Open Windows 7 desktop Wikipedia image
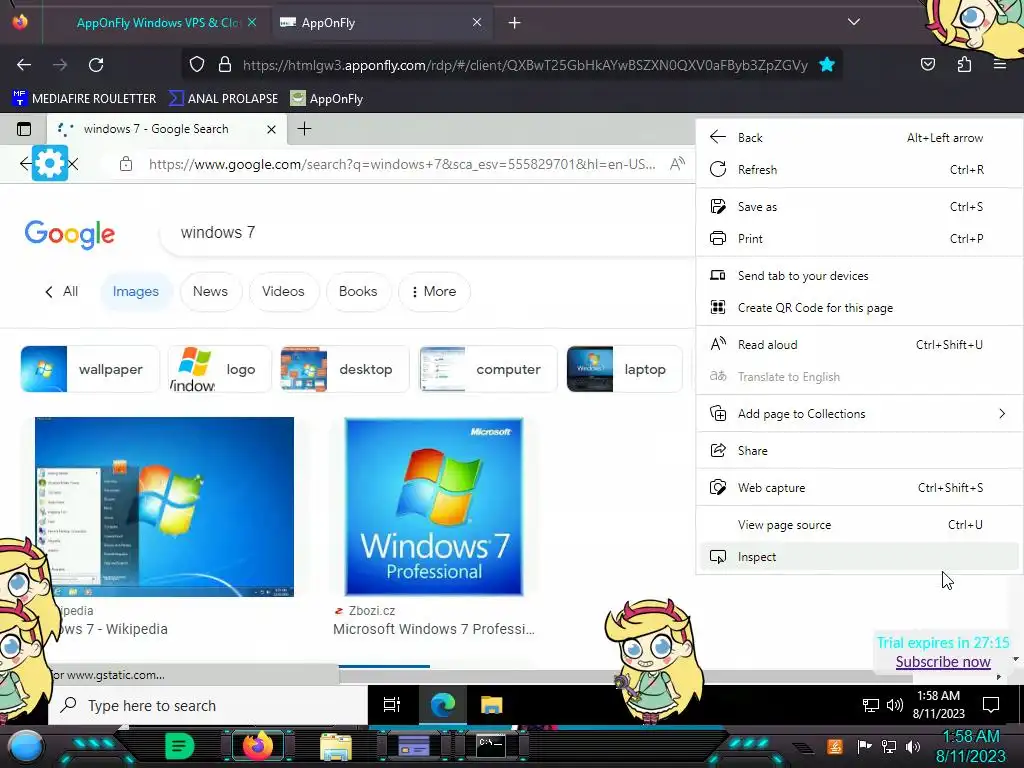 coord(165,507)
